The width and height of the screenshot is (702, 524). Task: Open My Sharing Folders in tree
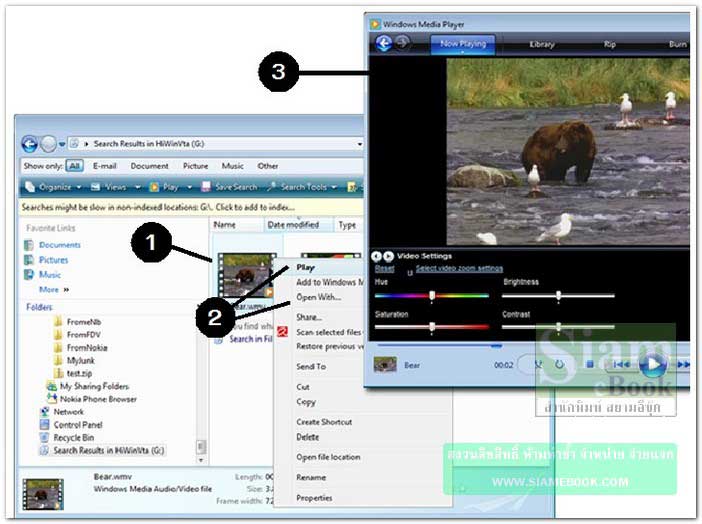94,386
